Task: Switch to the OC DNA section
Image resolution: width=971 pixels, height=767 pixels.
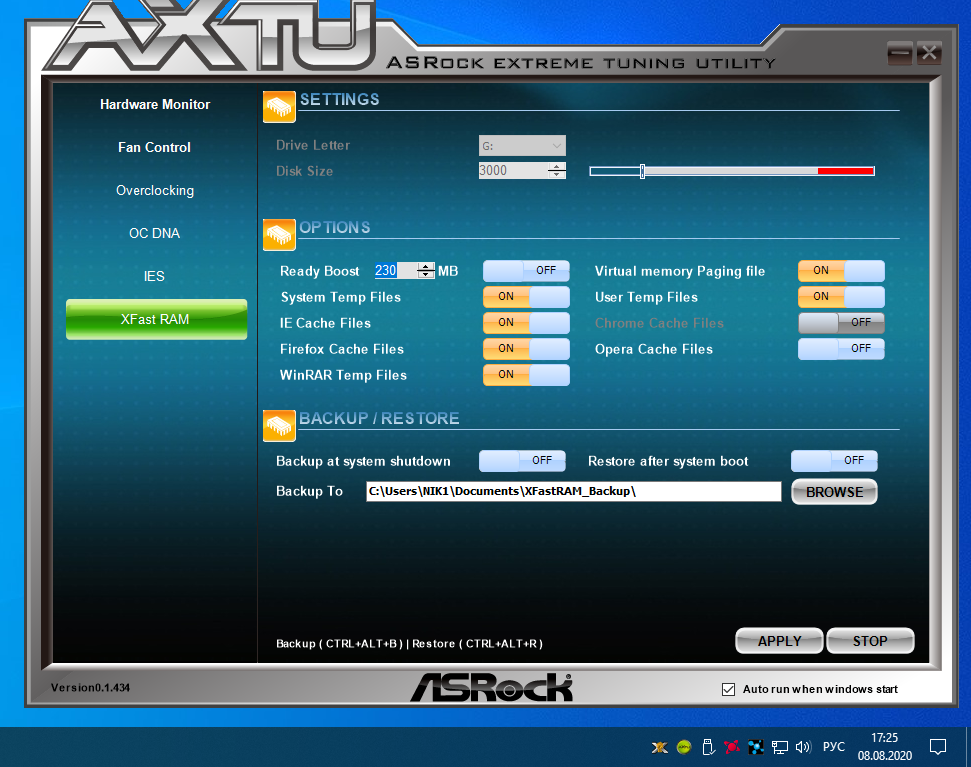Action: [x=154, y=233]
